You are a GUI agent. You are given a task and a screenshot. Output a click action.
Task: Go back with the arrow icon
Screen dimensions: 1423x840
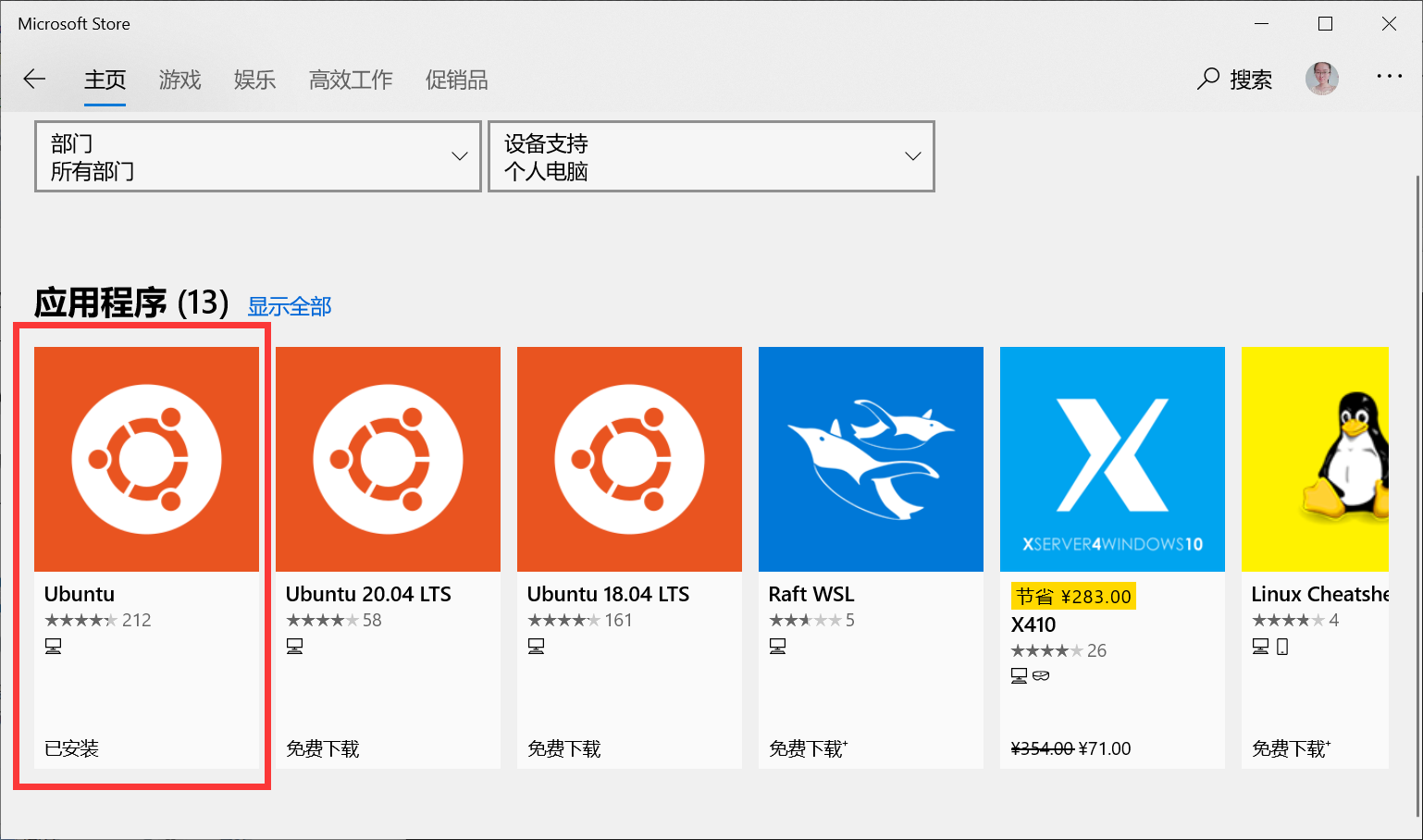tap(34, 80)
